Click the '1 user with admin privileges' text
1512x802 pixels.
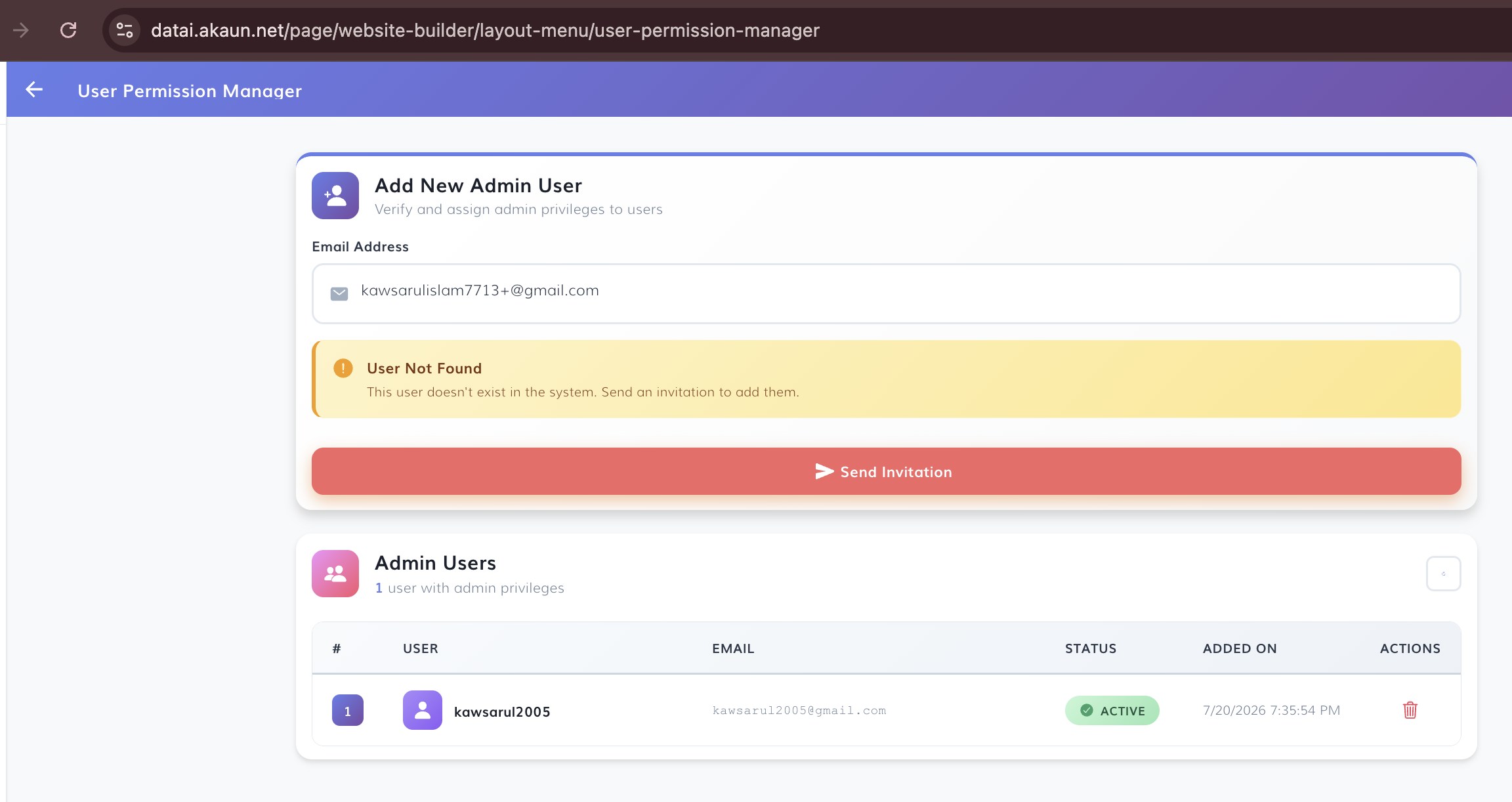point(469,588)
